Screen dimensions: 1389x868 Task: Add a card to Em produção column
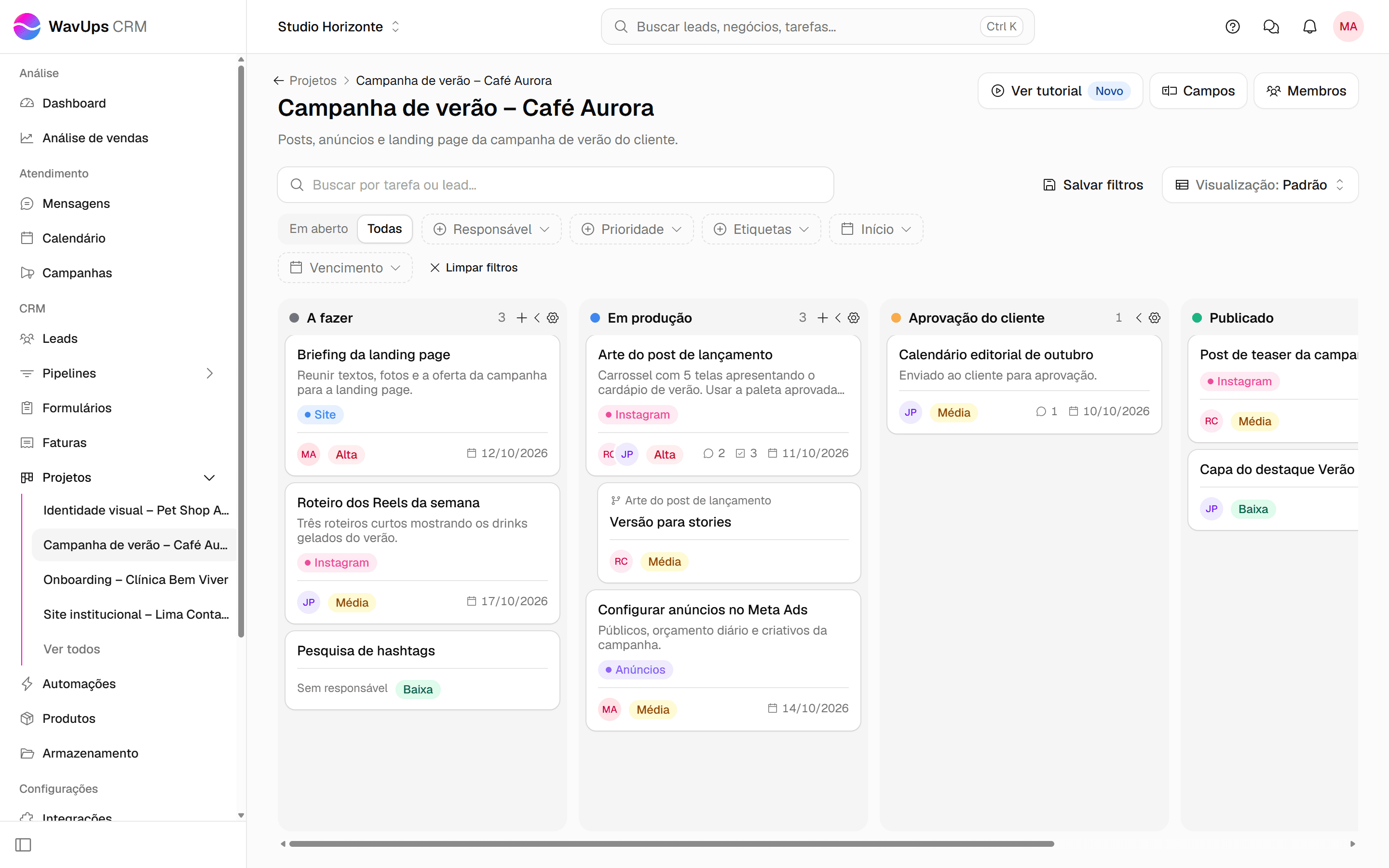pyautogui.click(x=822, y=318)
